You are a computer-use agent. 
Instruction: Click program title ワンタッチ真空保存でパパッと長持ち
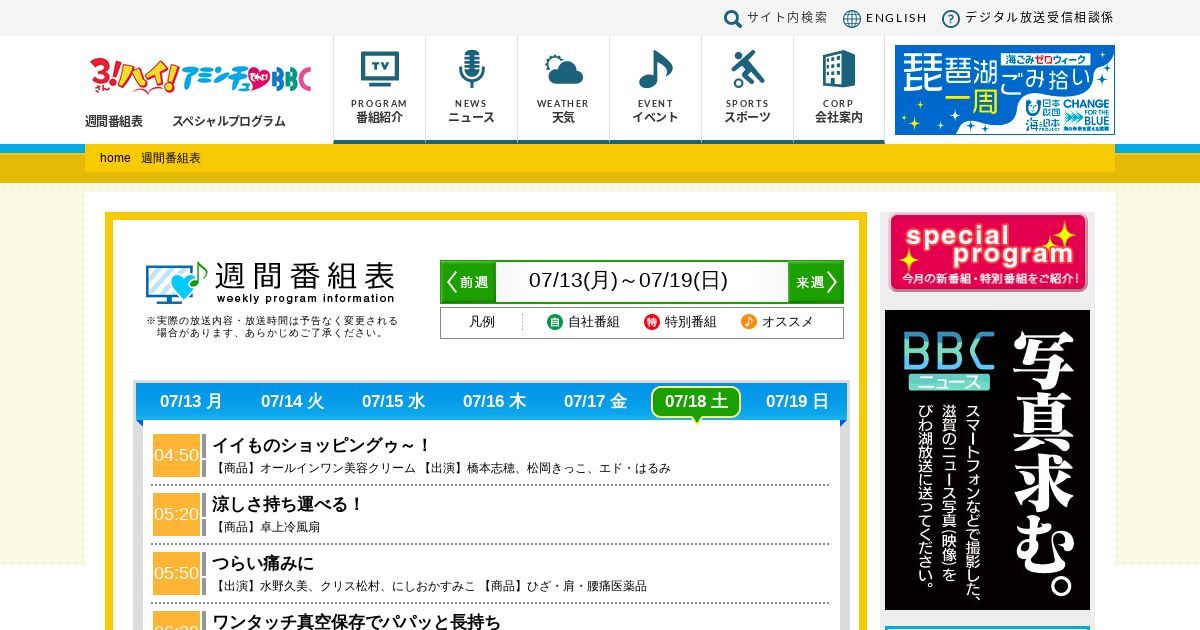click(356, 622)
